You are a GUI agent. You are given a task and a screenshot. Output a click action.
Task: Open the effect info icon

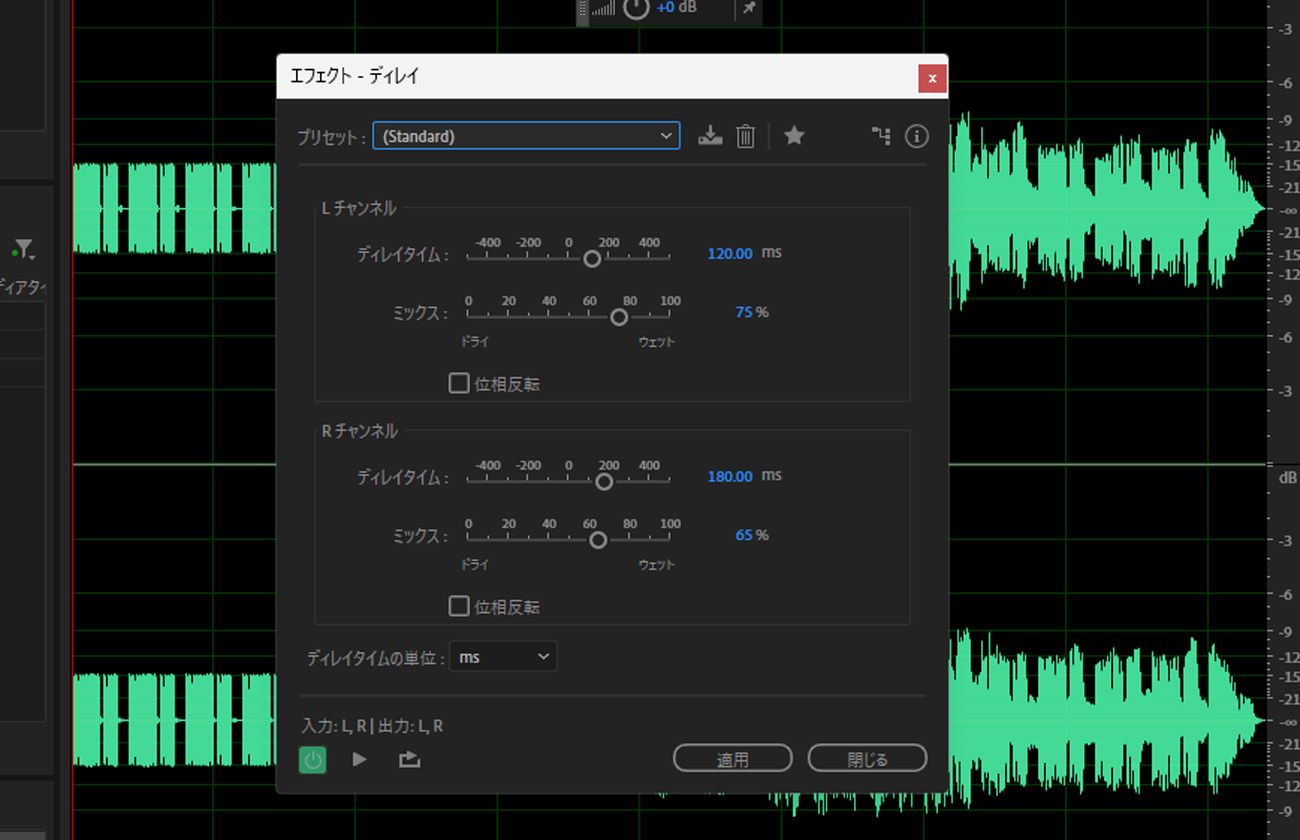click(x=917, y=136)
